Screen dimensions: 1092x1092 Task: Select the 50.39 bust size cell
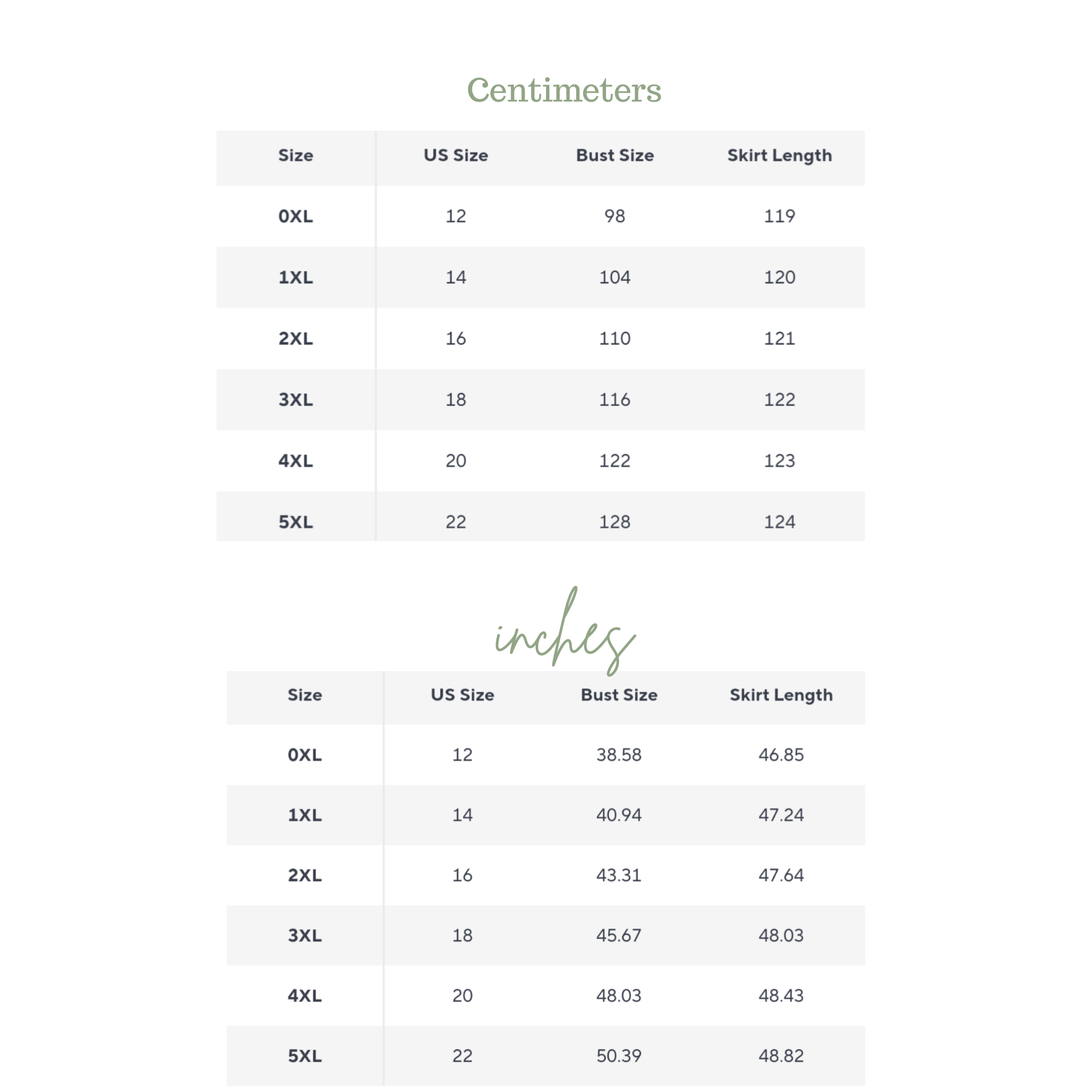click(619, 1055)
